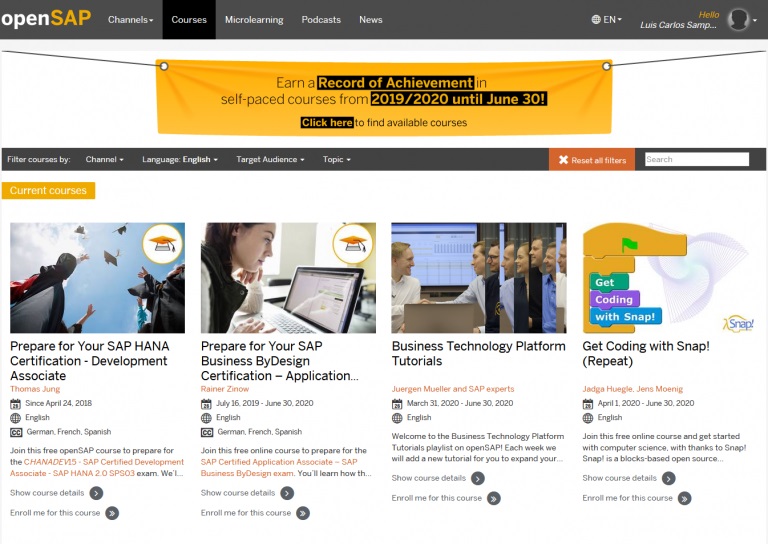
Task: Open the Business Technology Platform Tutorials thumbnail
Action: [479, 278]
